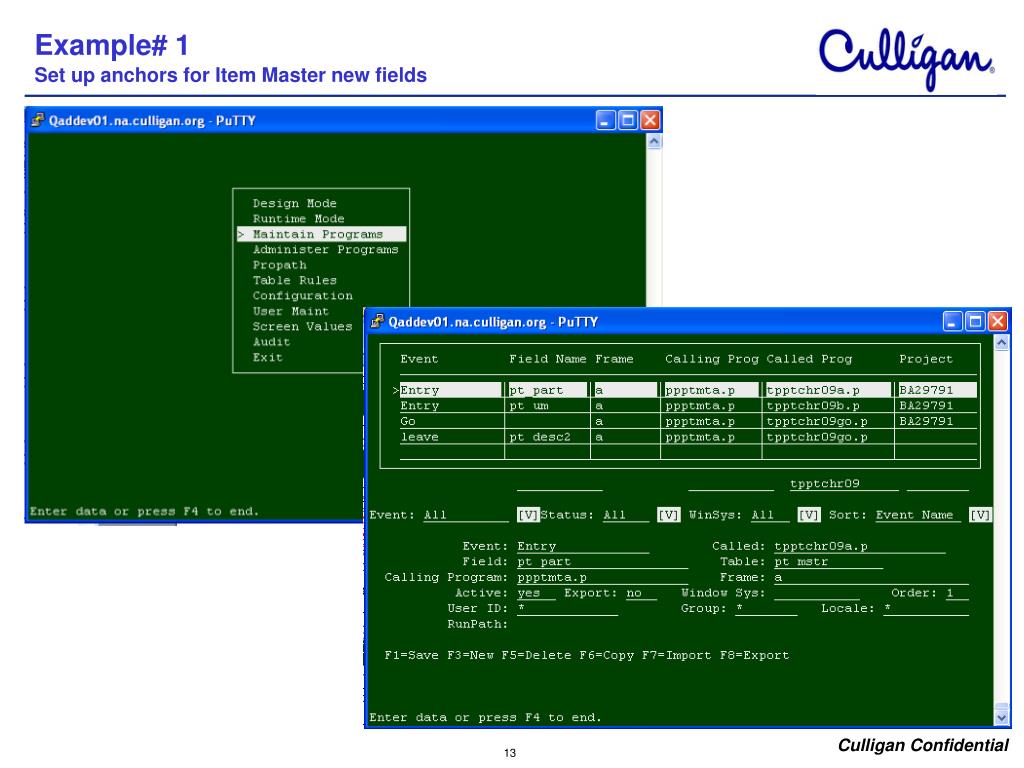Screen dimensions: 1024x768
Task: Click Calling Program field ppptmta.p
Action: pyautogui.click(x=602, y=577)
